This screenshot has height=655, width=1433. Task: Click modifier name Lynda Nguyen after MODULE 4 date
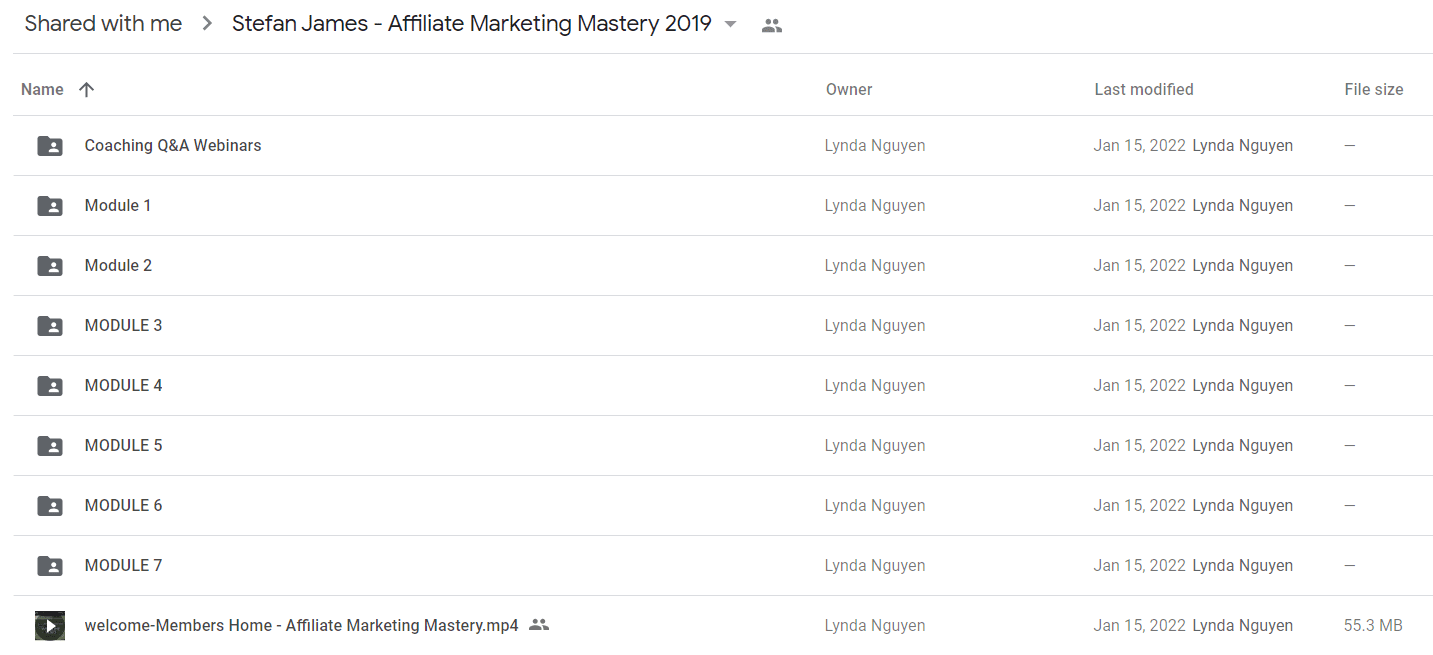[x=1243, y=385]
